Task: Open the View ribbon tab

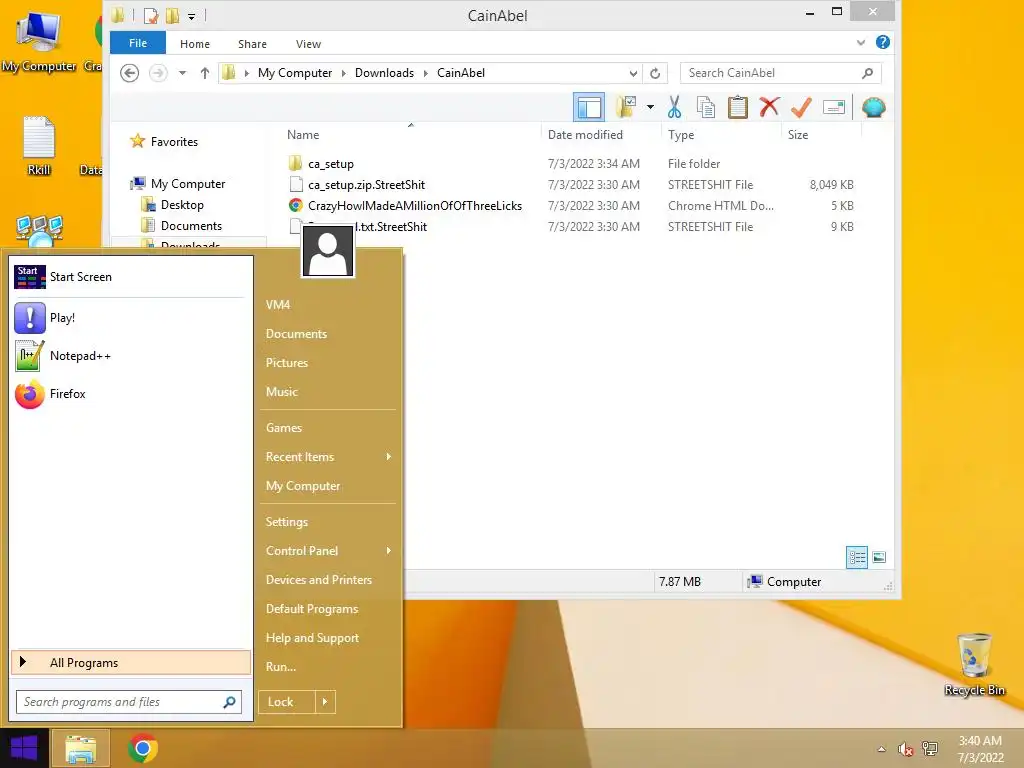Action: coord(308,44)
